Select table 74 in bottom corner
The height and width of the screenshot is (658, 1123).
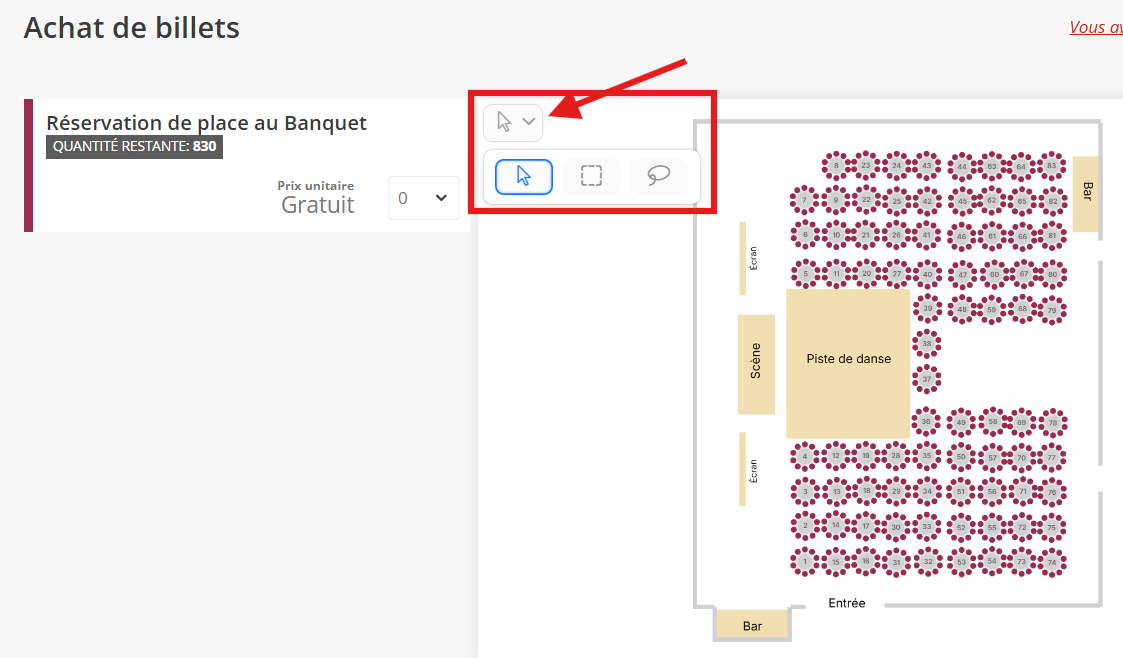[x=1052, y=562]
